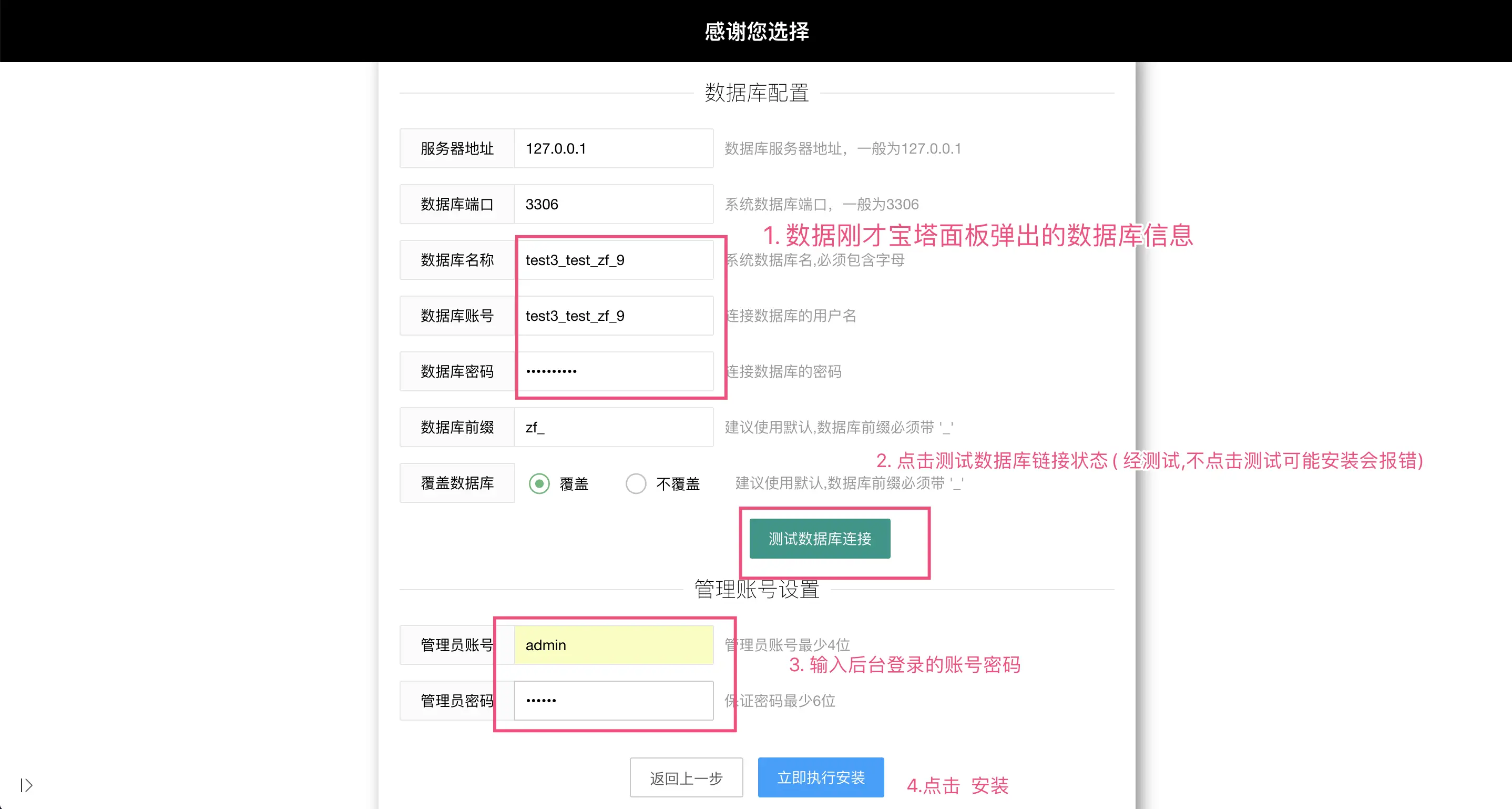This screenshot has width=1512, height=809.
Task: Focus the 服务器地址 input field
Action: point(614,148)
